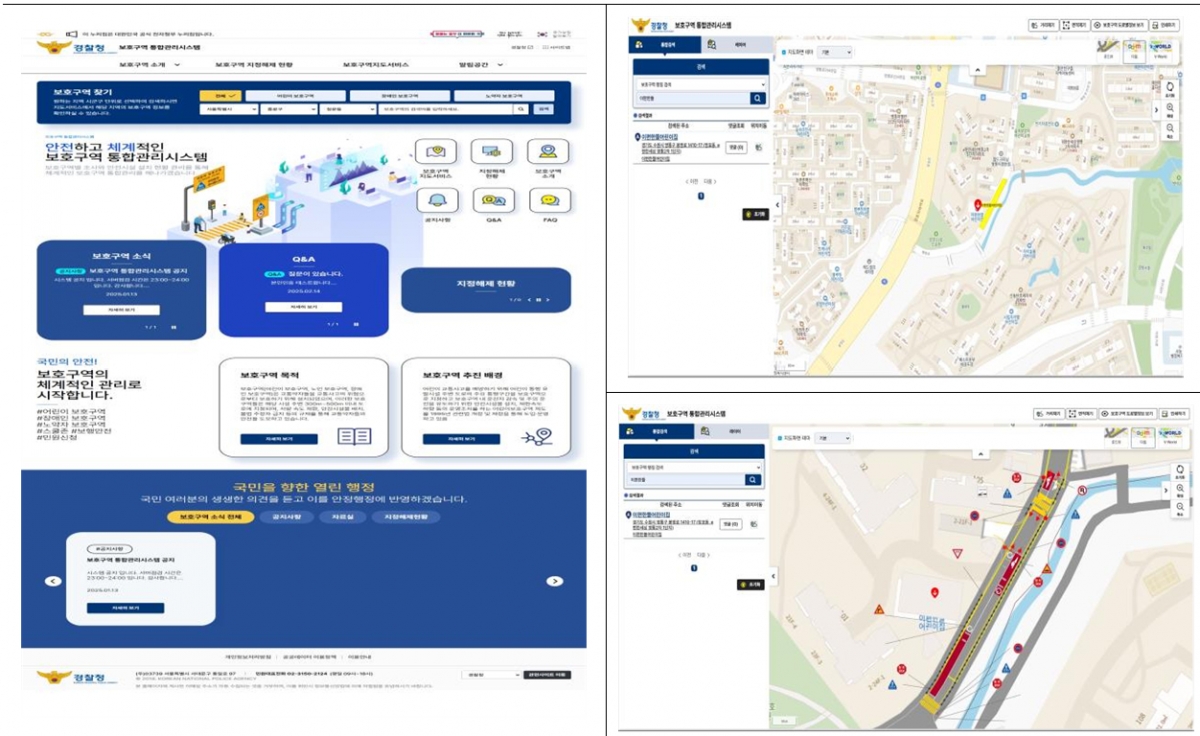
Task: Select the 어린이 보호구역 filter option
Action: [x=295, y=96]
